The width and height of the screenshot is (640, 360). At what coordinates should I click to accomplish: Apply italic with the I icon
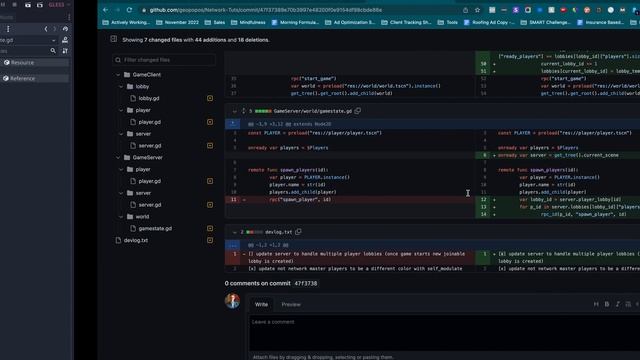pyautogui.click(x=618, y=304)
